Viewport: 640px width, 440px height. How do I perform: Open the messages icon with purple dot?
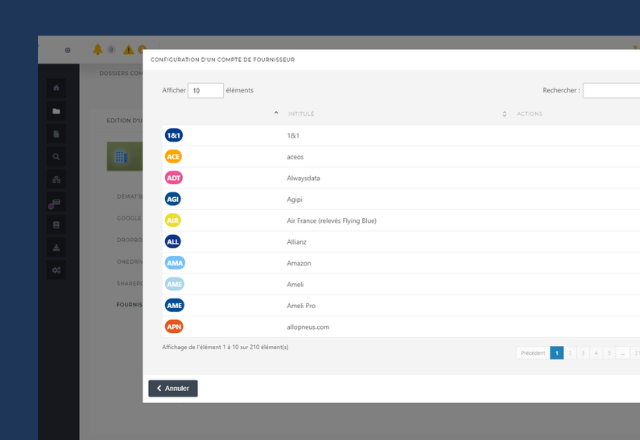(56, 202)
